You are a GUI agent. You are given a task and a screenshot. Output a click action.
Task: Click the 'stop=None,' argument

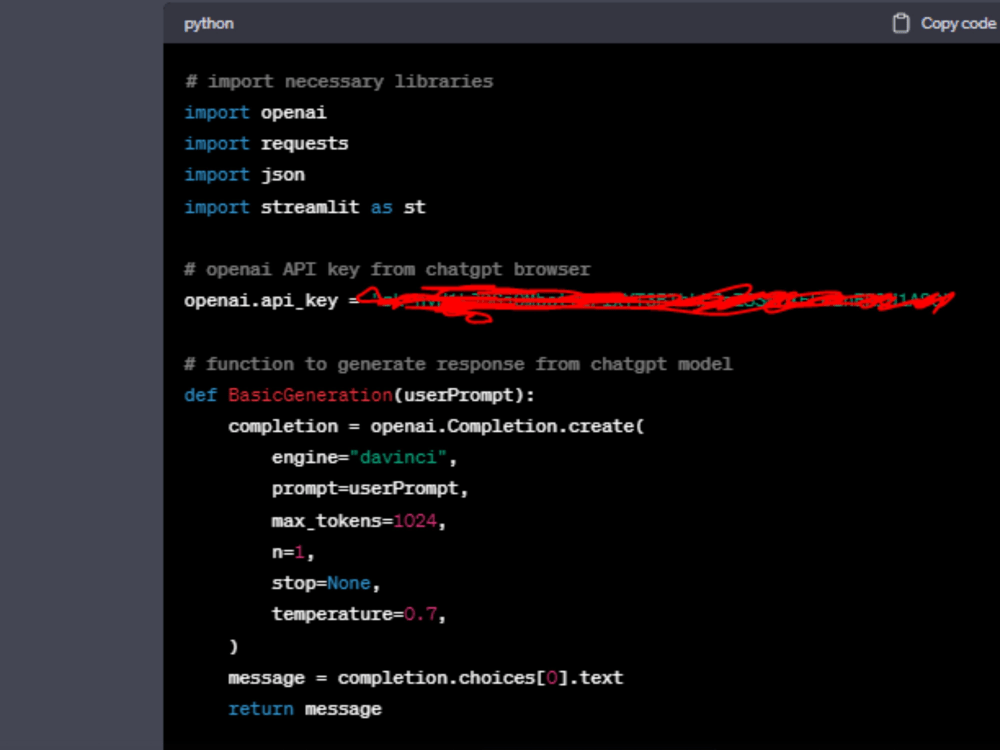[x=326, y=584]
